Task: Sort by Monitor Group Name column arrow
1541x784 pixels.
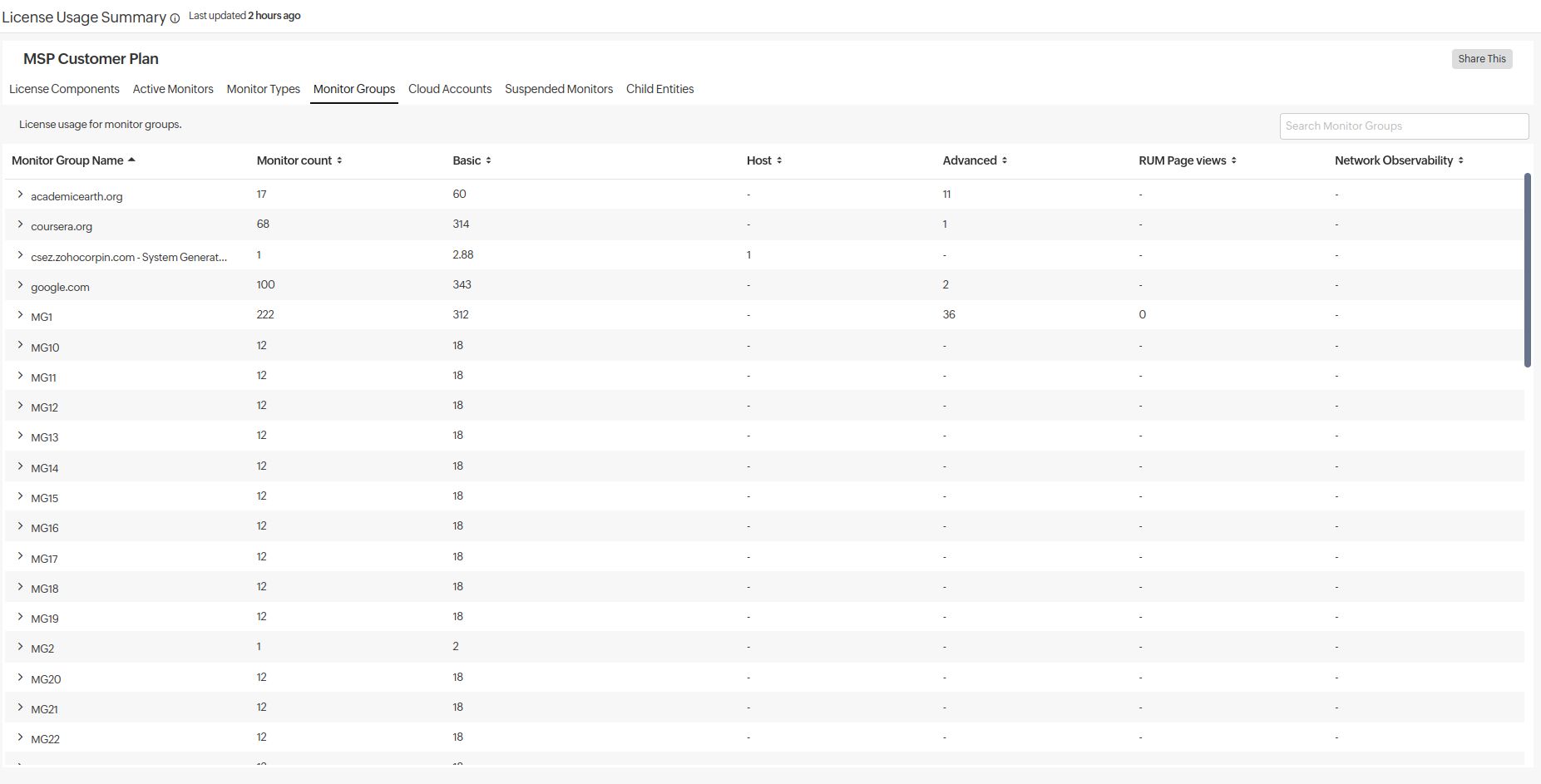Action: [x=131, y=160]
